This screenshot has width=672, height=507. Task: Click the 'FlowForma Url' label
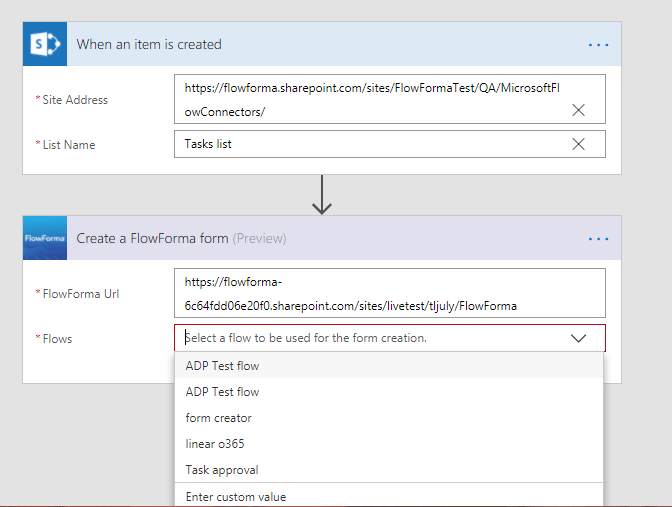tap(81, 294)
